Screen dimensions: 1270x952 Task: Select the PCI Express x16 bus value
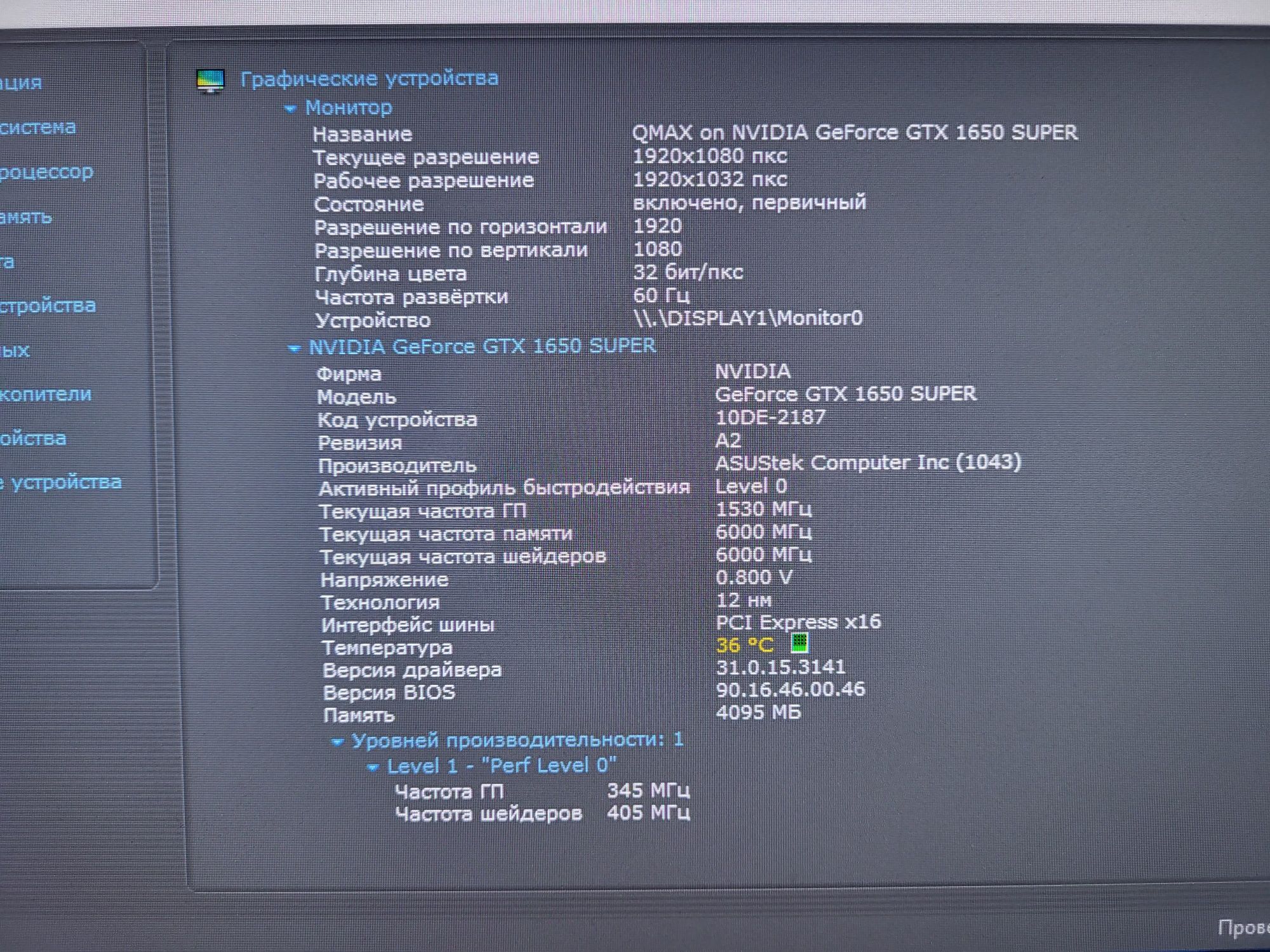tap(798, 623)
